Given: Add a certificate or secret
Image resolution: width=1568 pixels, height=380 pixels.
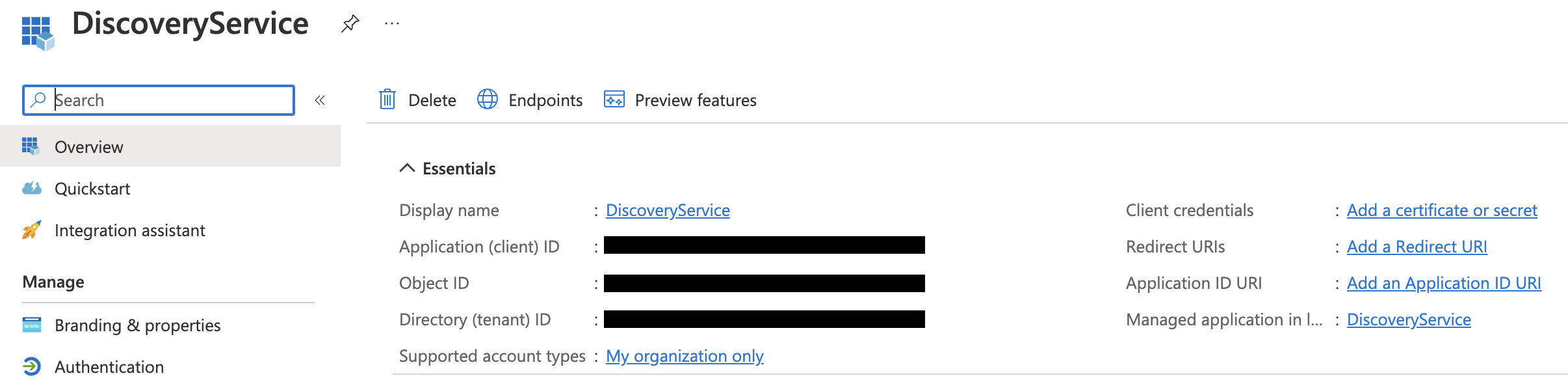Looking at the screenshot, I should (1442, 210).
